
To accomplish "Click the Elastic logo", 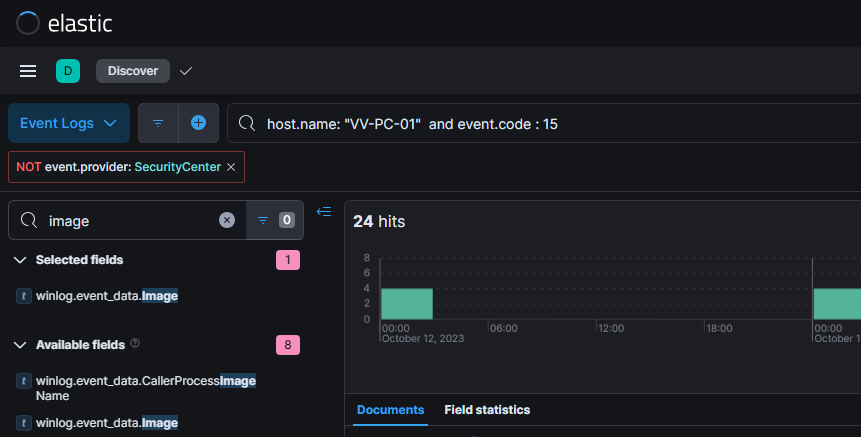I will pyautogui.click(x=64, y=24).
